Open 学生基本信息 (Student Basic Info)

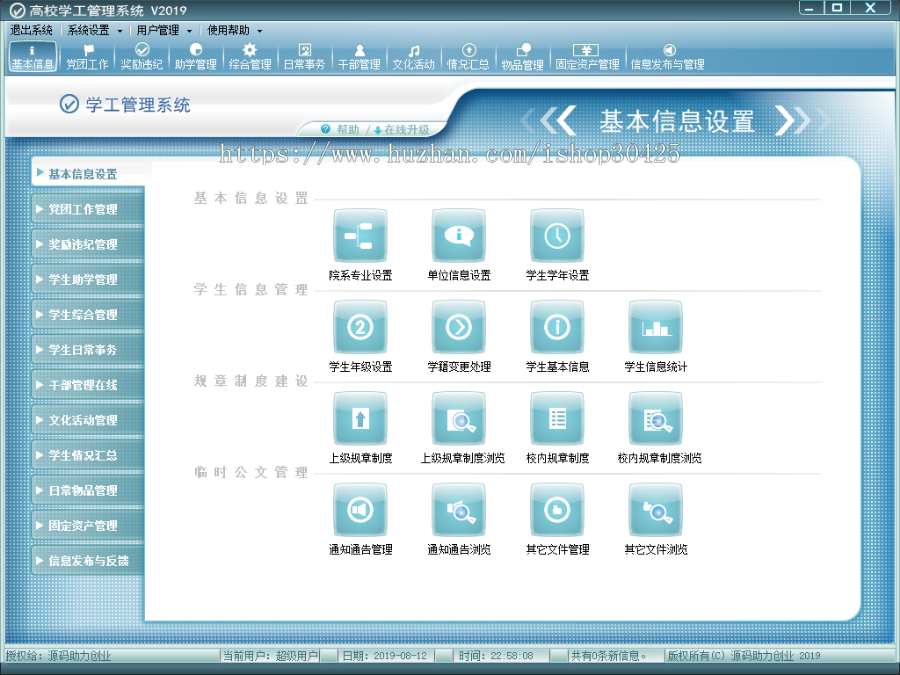(557, 325)
